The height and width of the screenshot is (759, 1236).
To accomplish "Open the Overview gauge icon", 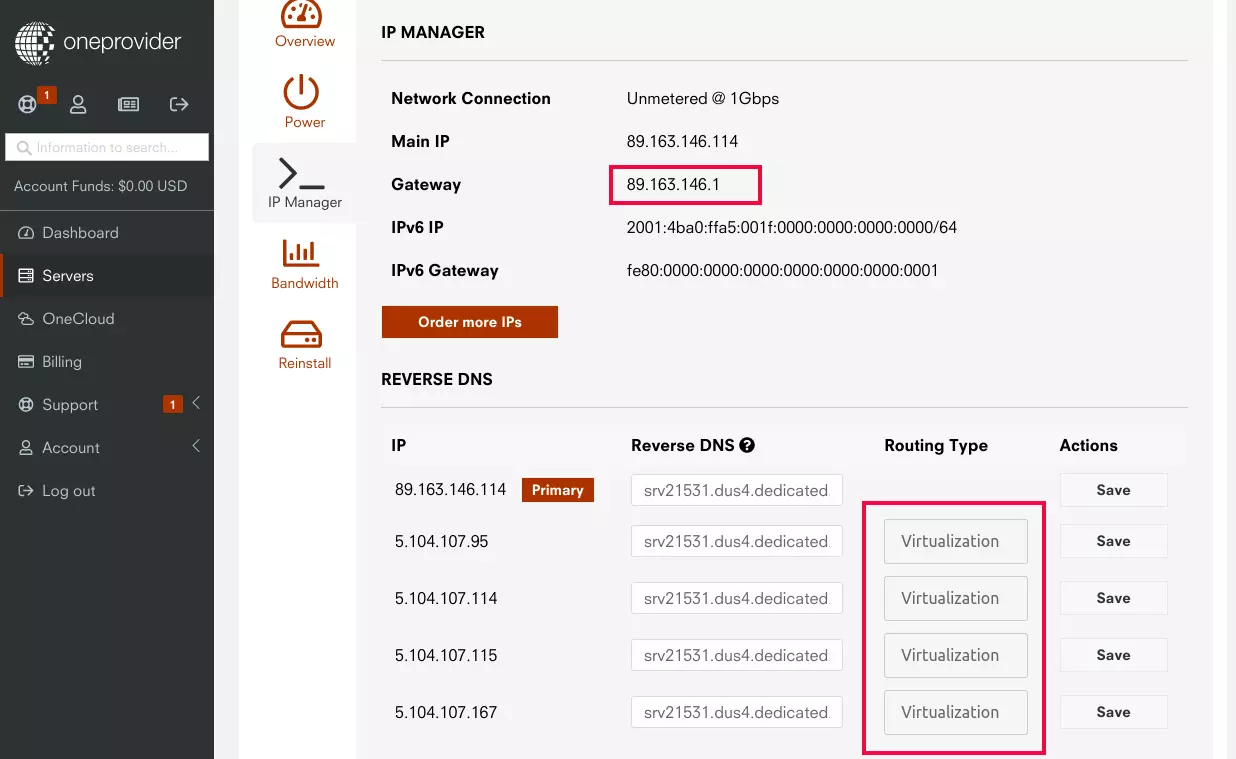I will [304, 21].
